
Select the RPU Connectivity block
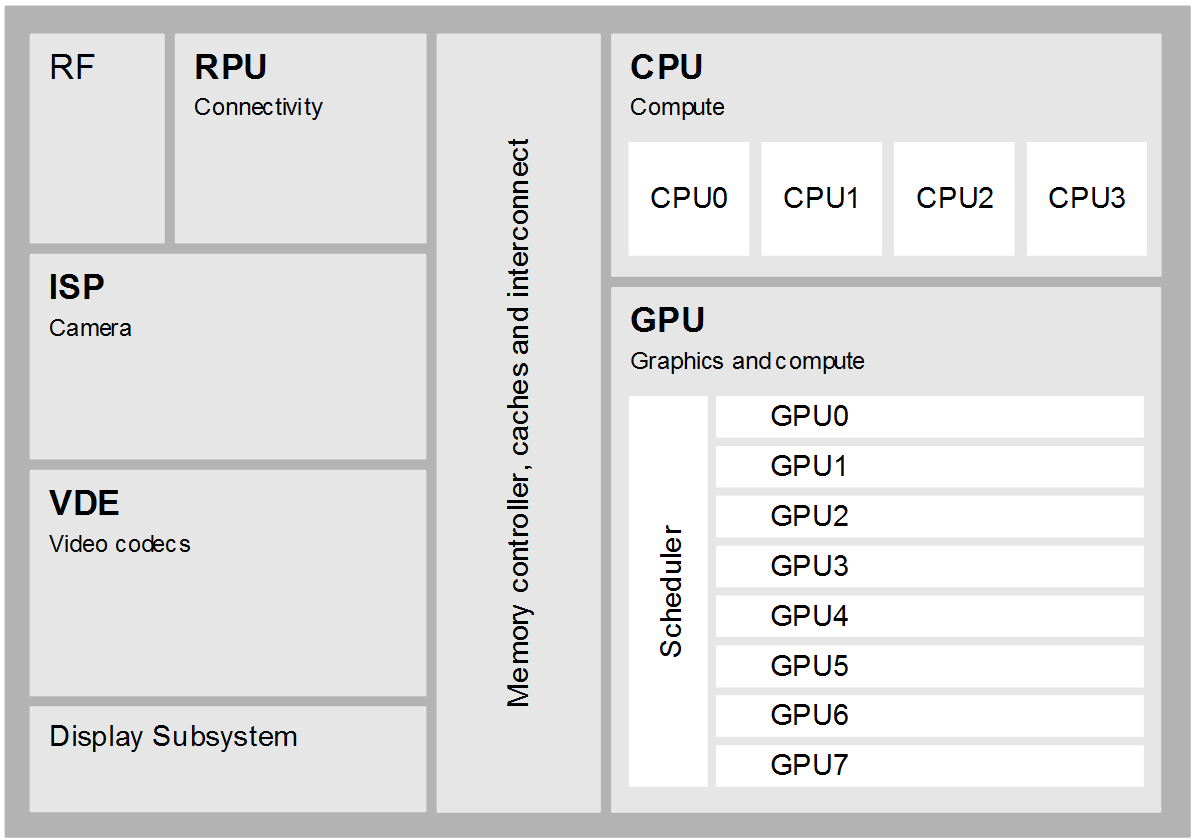300,138
